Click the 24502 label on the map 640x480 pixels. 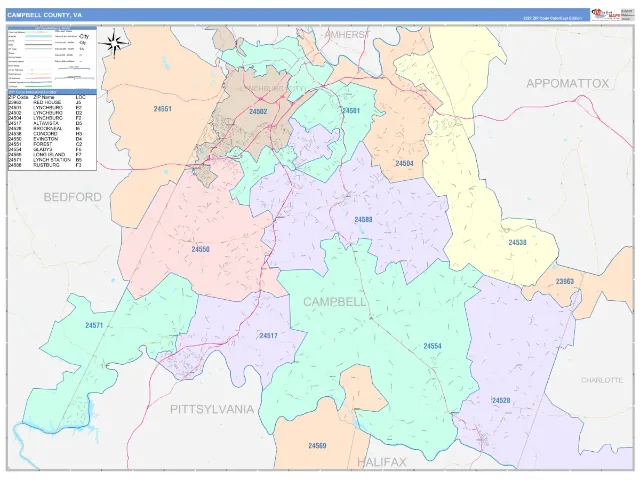(258, 111)
